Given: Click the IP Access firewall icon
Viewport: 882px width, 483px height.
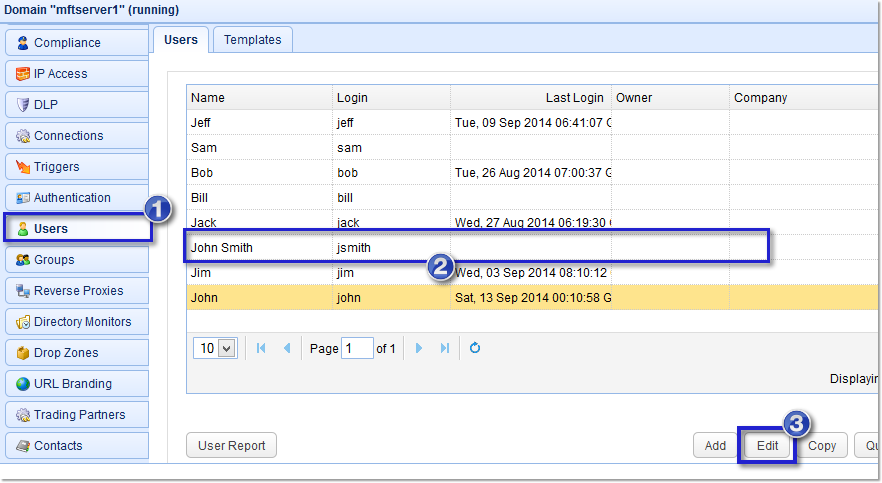Looking at the screenshot, I should tap(23, 74).
